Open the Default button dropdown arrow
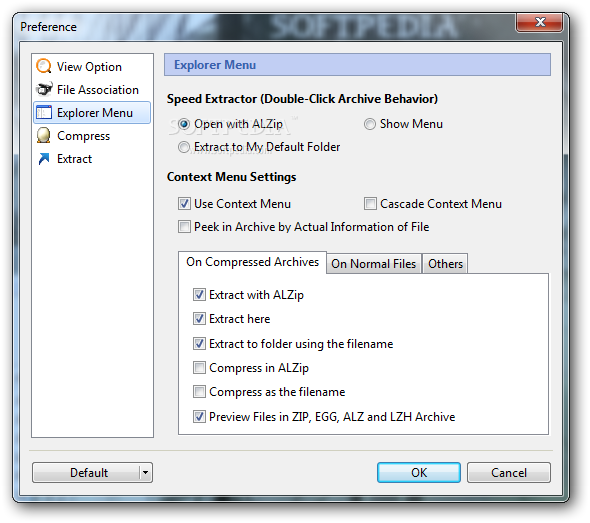The width and height of the screenshot is (590, 523). (146, 473)
